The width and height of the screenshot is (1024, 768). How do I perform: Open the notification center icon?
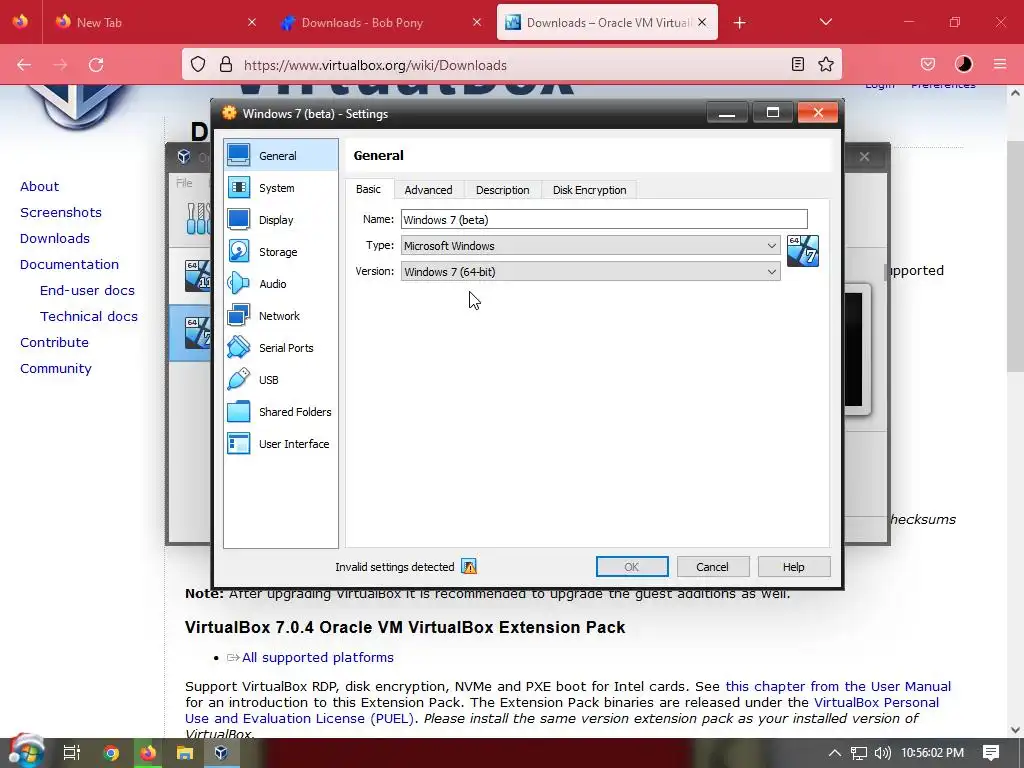pyautogui.click(x=991, y=752)
